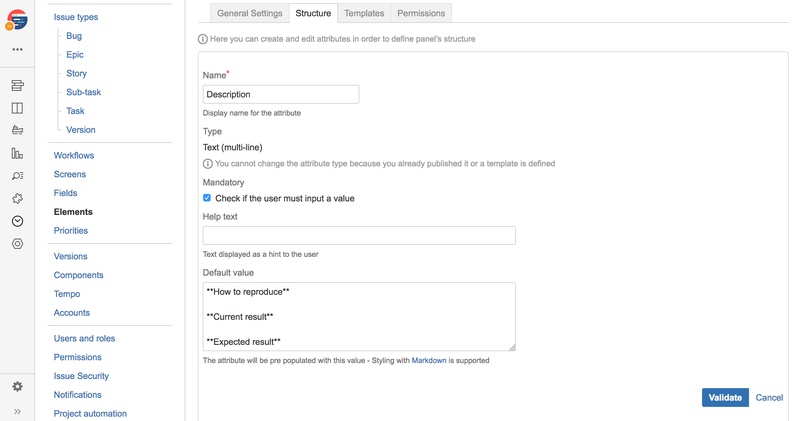Screen dimensions: 800x421
Task: Click the Help text input field
Action: tap(359, 235)
